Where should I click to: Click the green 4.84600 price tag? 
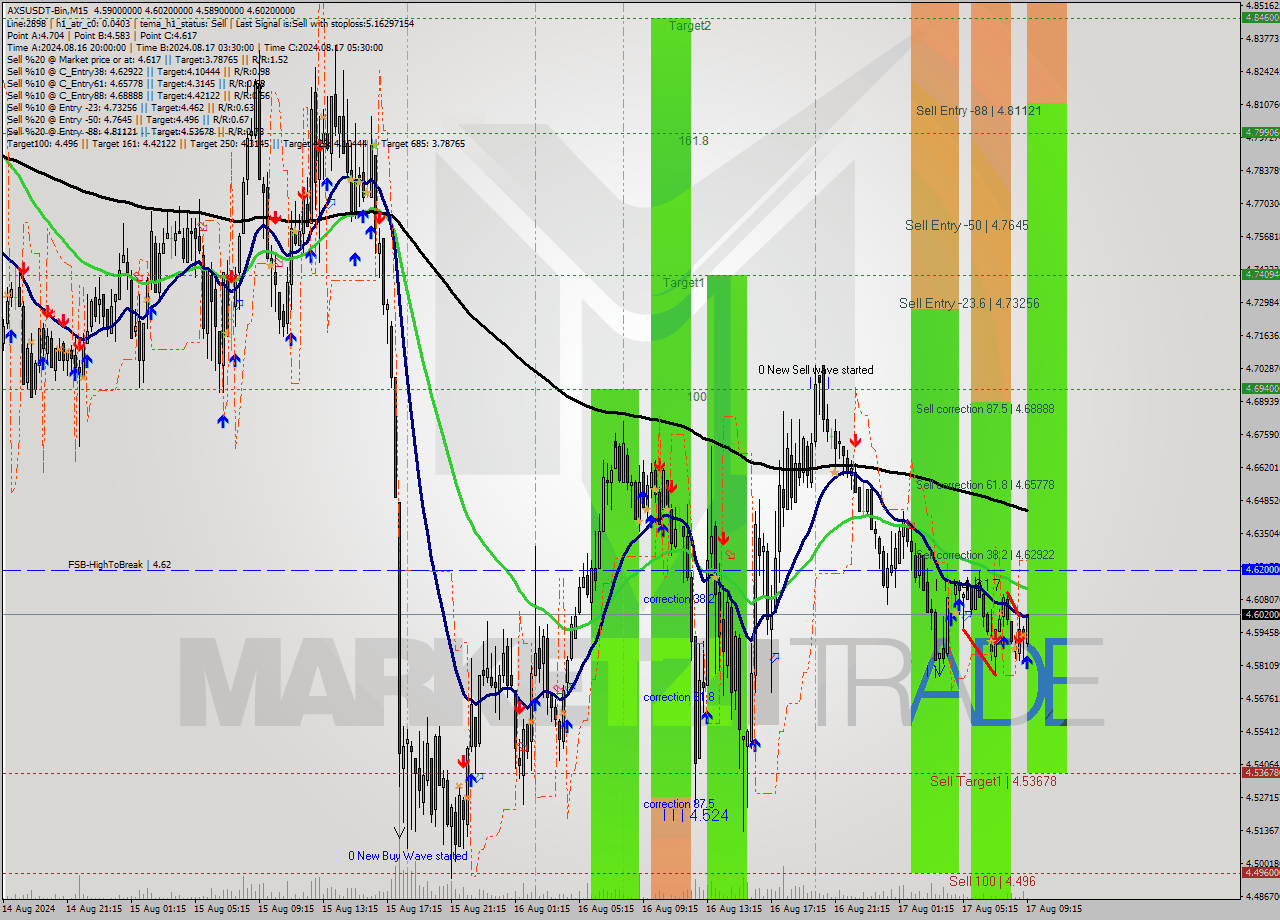coord(1260,17)
